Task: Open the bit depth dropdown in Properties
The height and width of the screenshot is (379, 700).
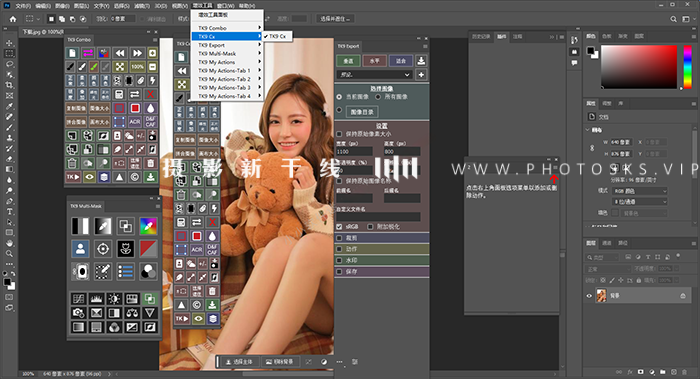Action: pyautogui.click(x=640, y=202)
